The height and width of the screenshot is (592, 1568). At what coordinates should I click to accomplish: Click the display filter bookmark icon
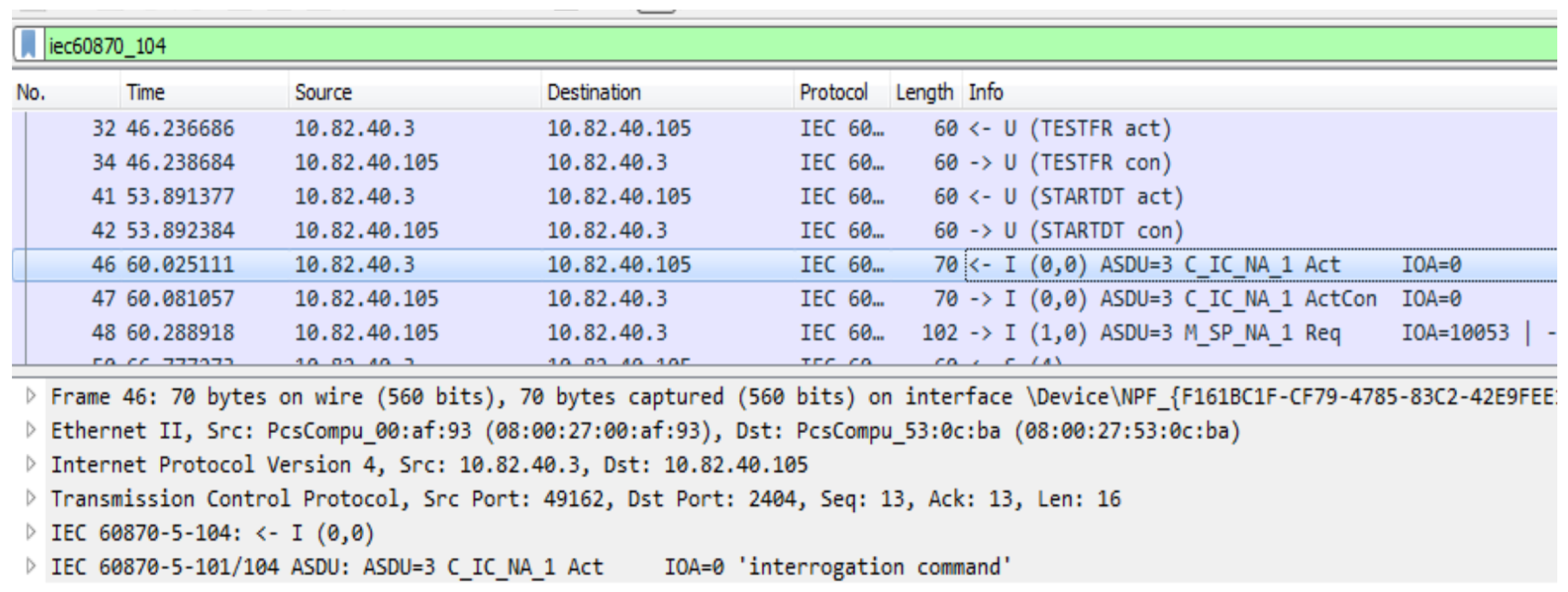pyautogui.click(x=28, y=45)
